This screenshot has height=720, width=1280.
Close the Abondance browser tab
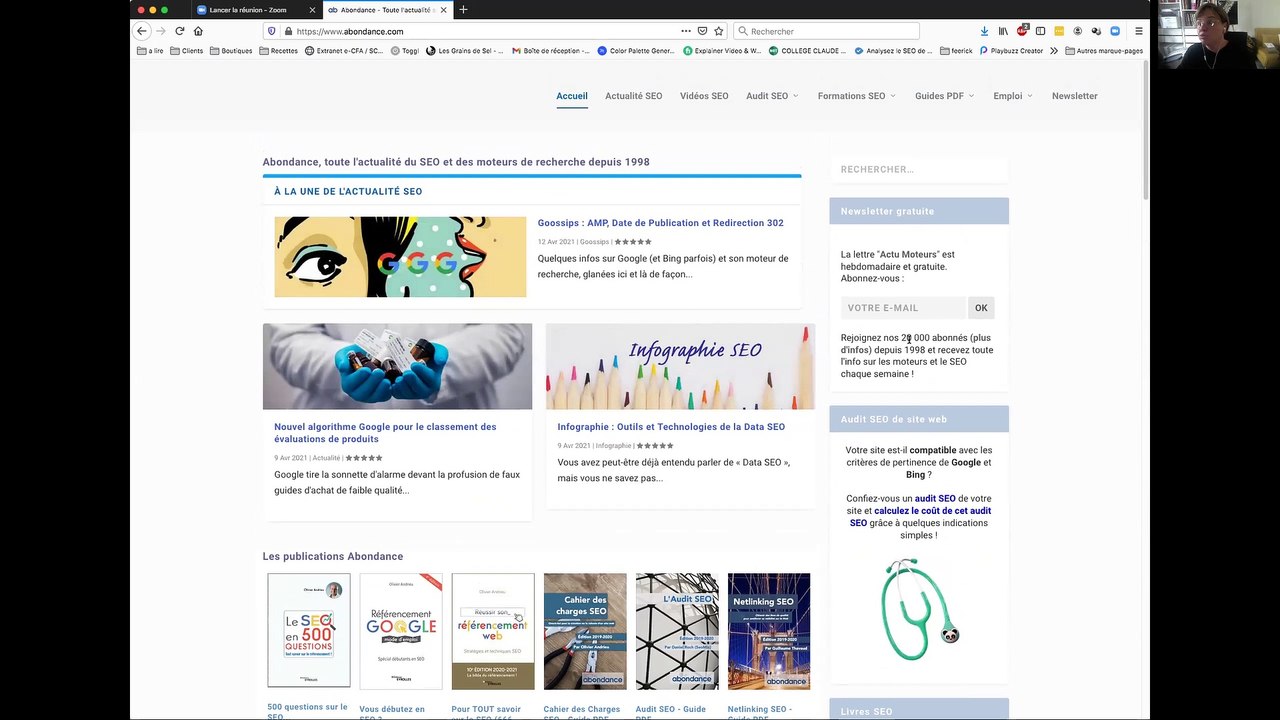pos(442,9)
